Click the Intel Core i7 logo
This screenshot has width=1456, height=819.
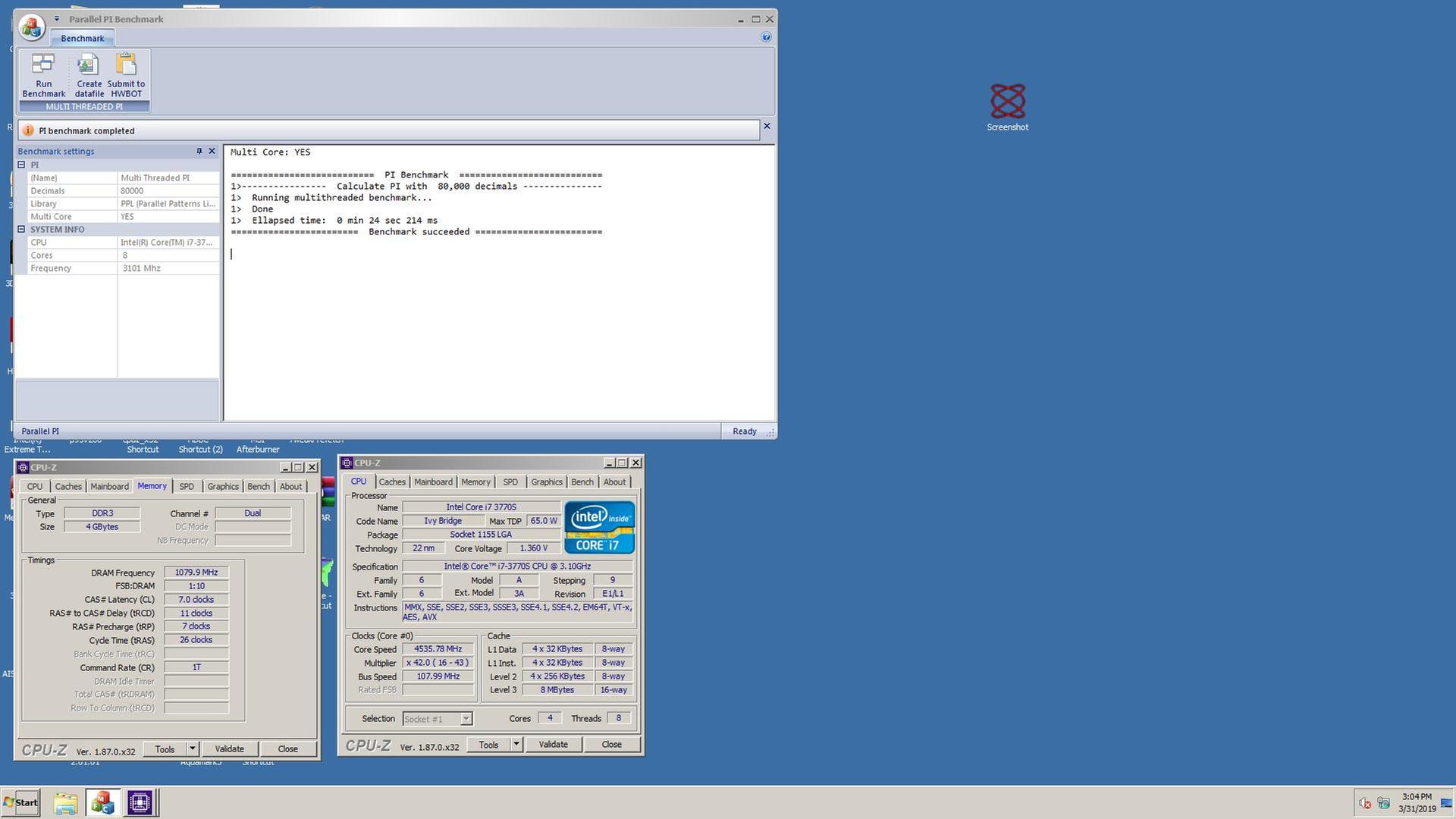click(x=599, y=527)
